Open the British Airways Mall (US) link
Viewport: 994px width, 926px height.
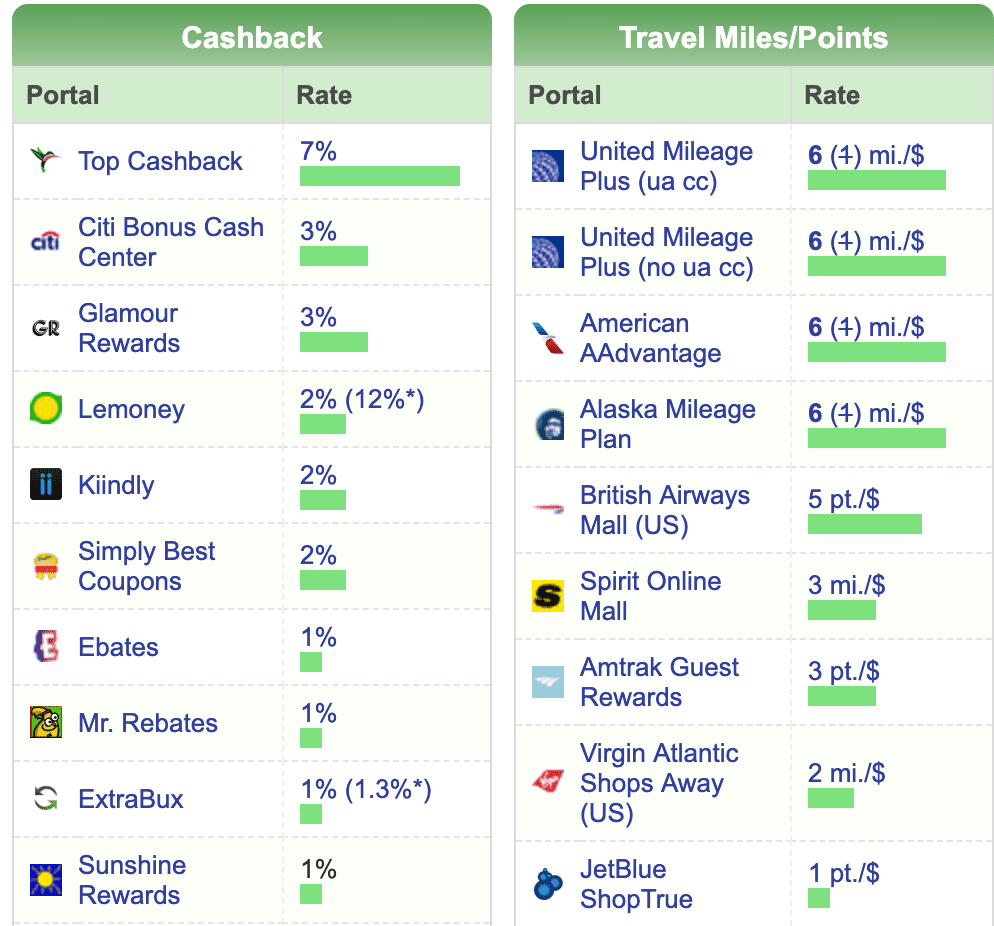pos(665,510)
